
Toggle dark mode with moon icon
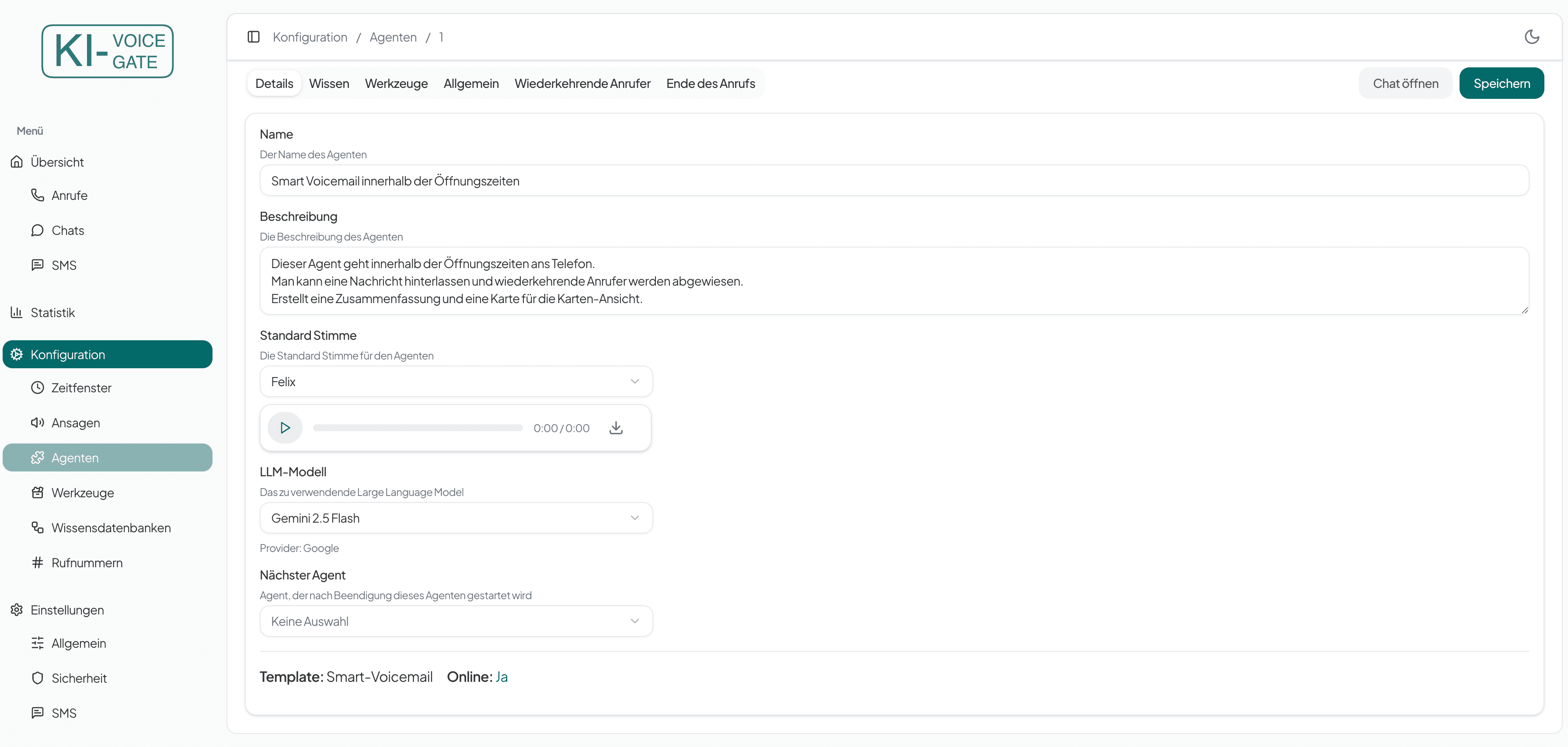[1531, 37]
